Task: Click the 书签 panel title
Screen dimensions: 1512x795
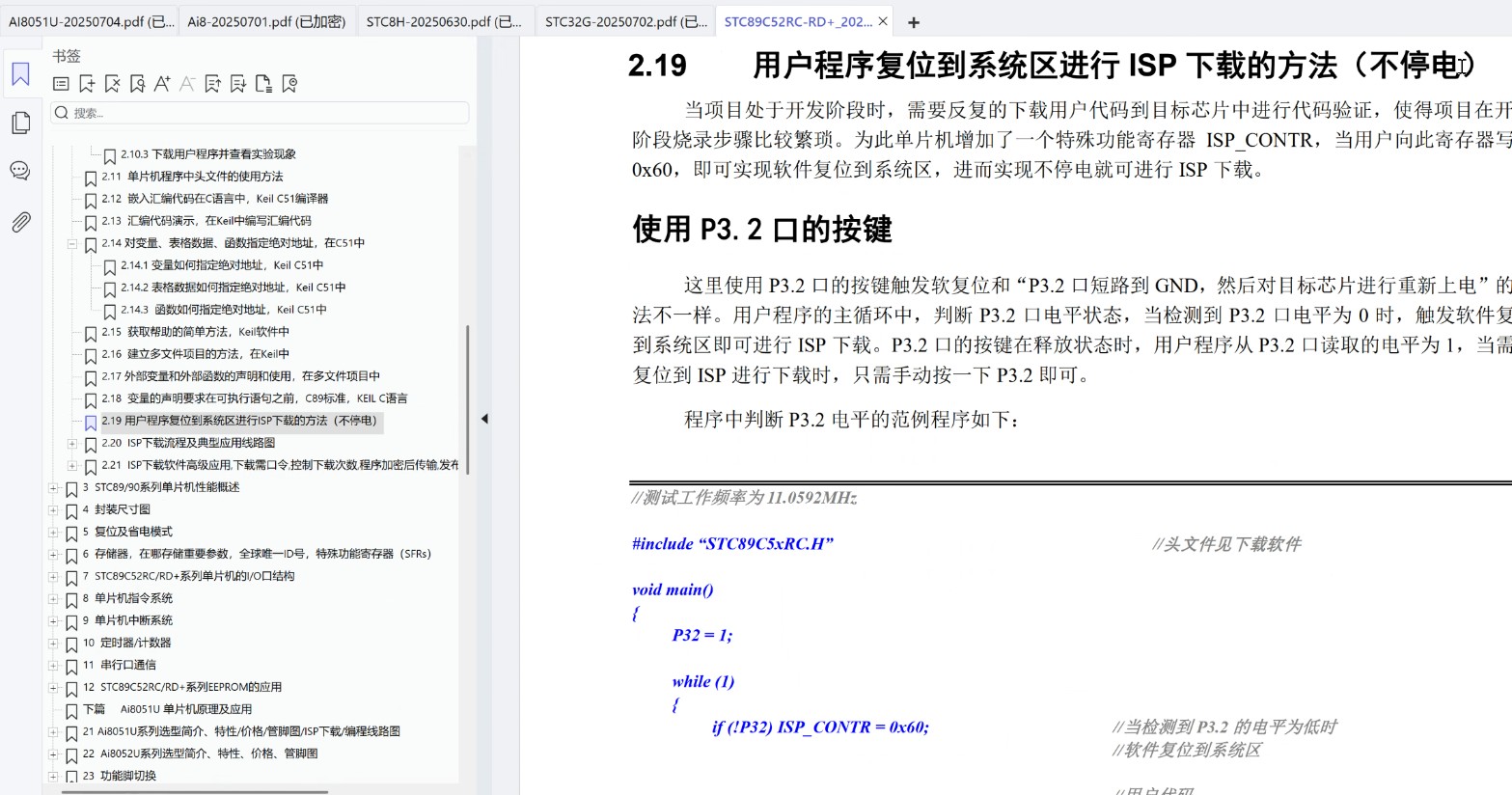Action: [68, 56]
